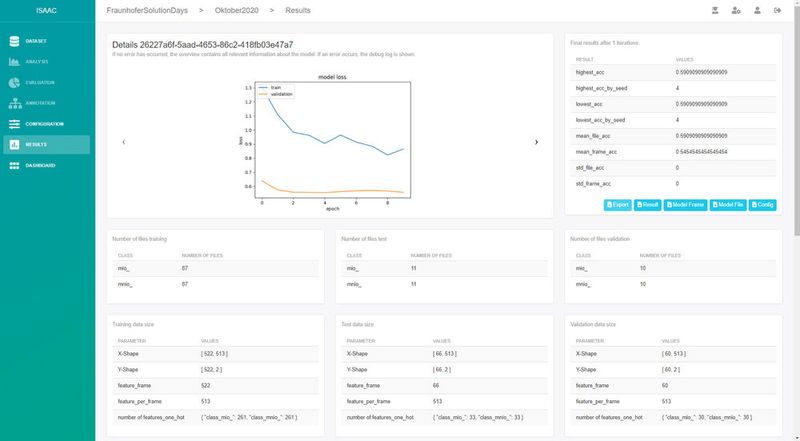Click the Config button
Viewport: 800px width, 441px height.
click(763, 204)
